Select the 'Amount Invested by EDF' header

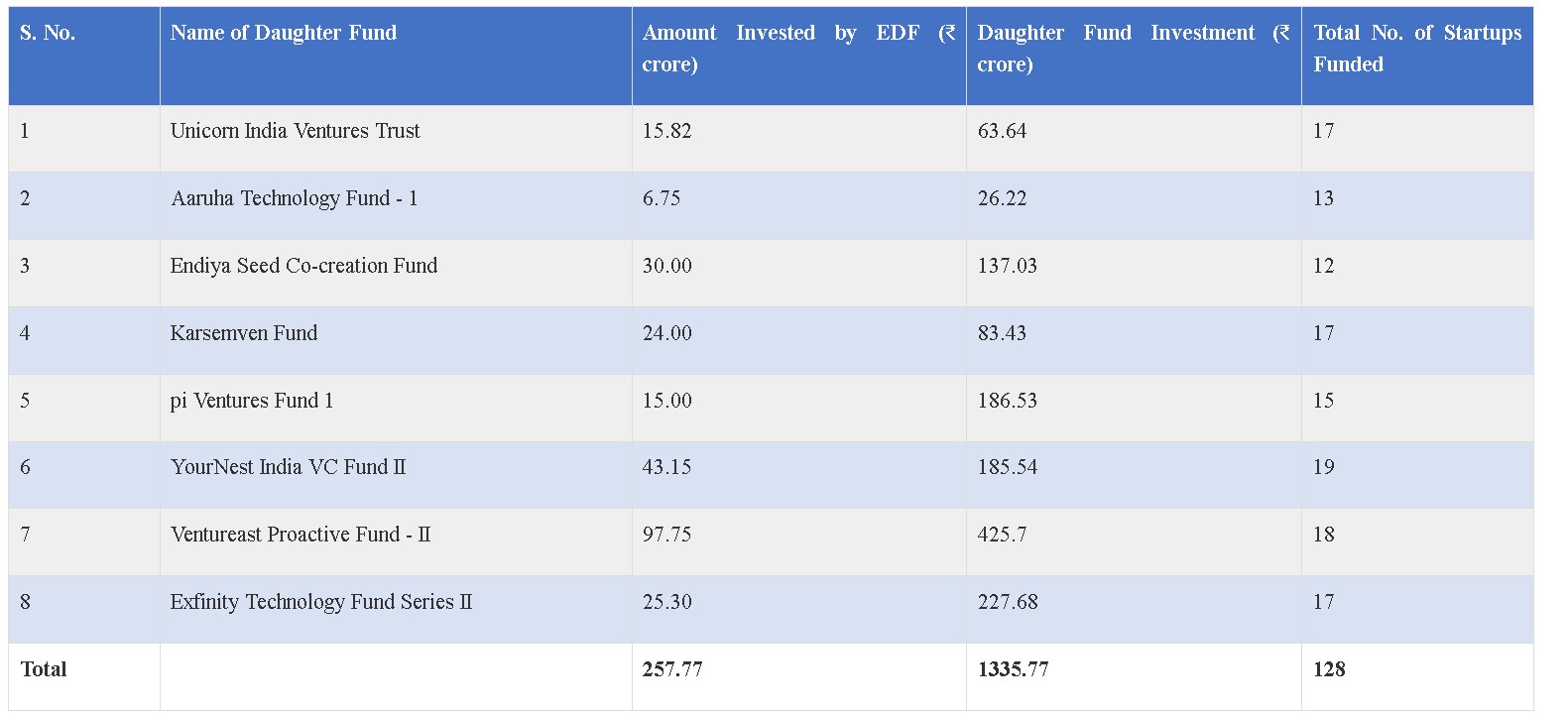click(x=797, y=49)
